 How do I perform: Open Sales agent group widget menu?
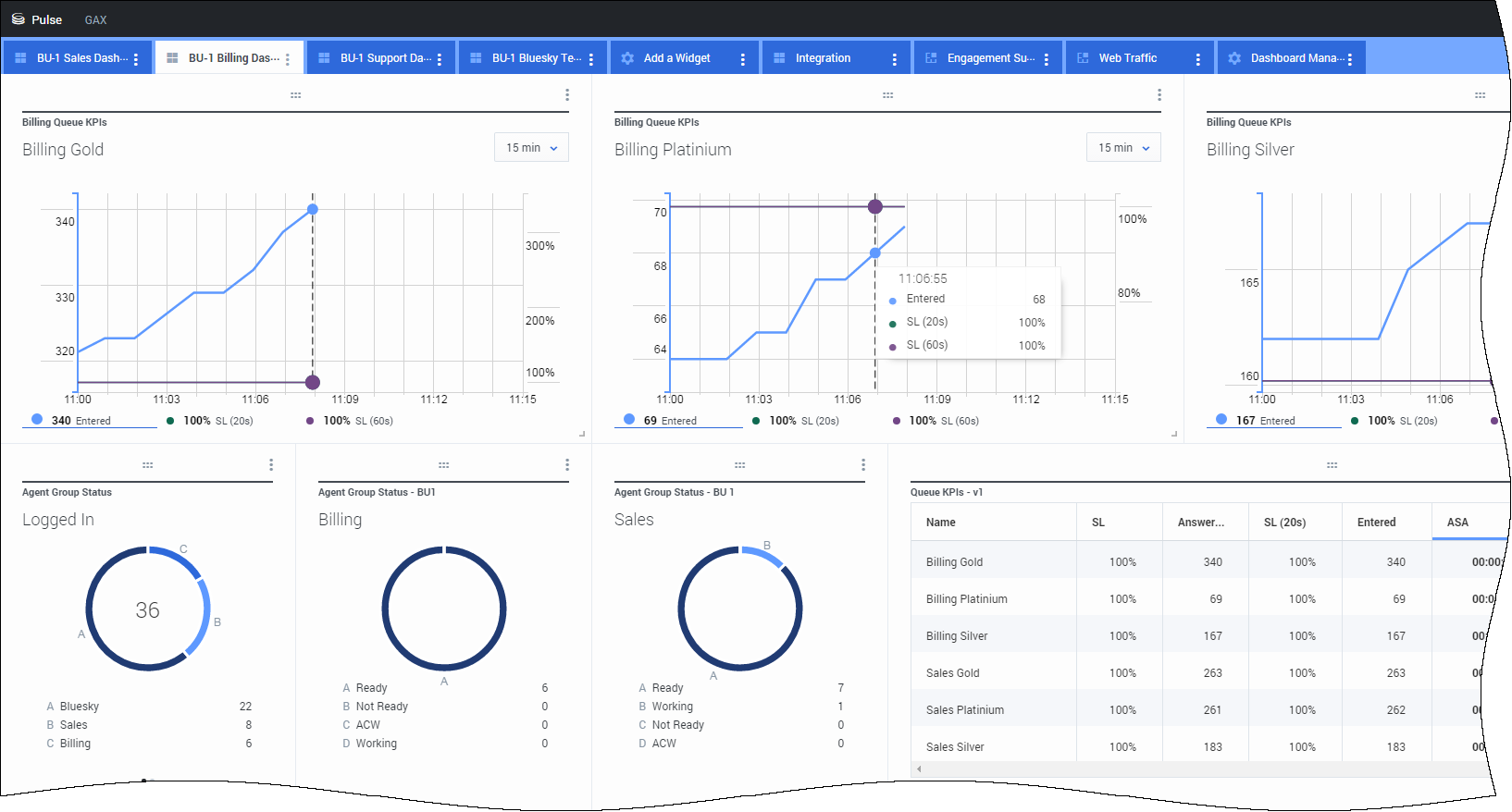863,465
